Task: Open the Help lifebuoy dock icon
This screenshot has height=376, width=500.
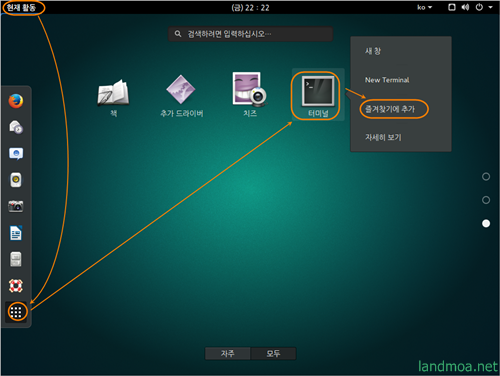Action: pos(16,286)
